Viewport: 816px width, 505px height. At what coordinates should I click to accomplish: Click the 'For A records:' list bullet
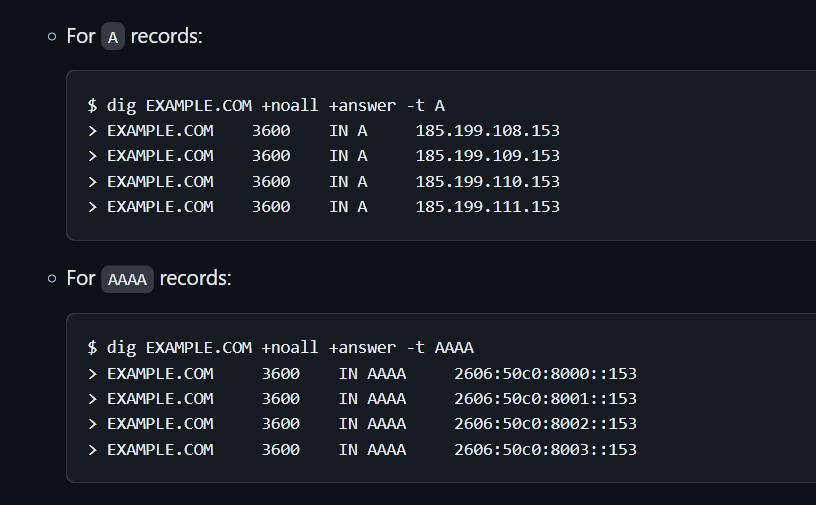point(52,36)
